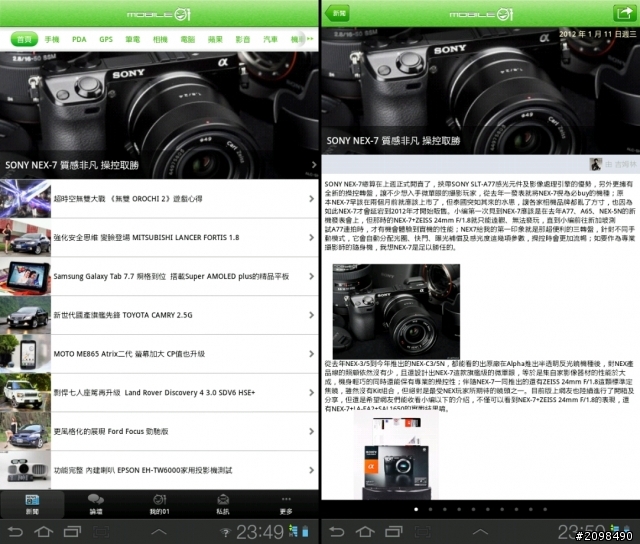The image size is (640, 544).
Task: Open the 論壇 forum tab in the bottom bar
Action: [96, 504]
